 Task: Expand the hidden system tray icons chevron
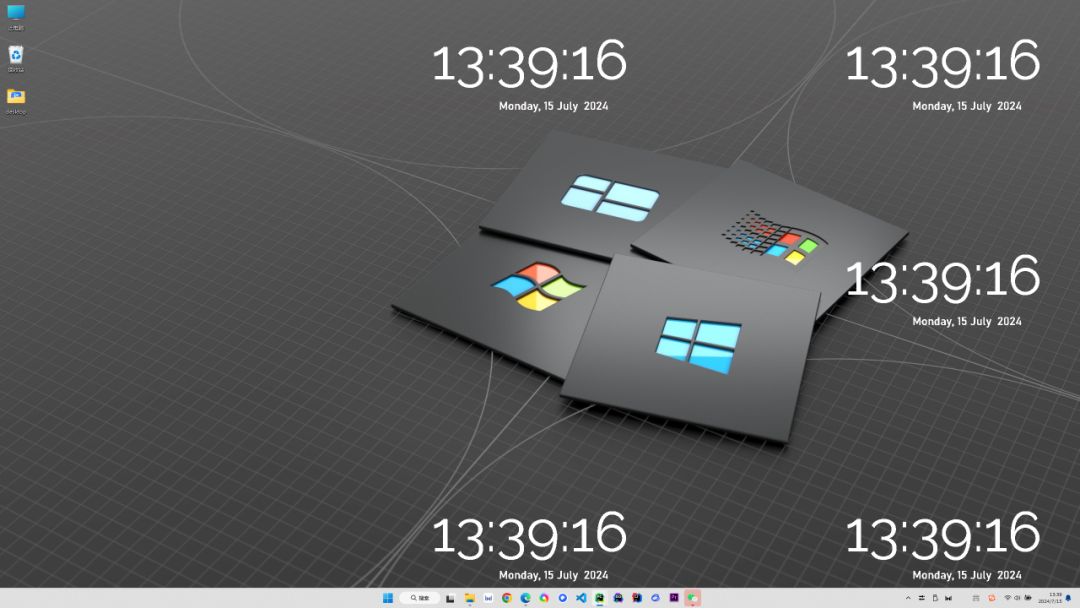coord(908,598)
